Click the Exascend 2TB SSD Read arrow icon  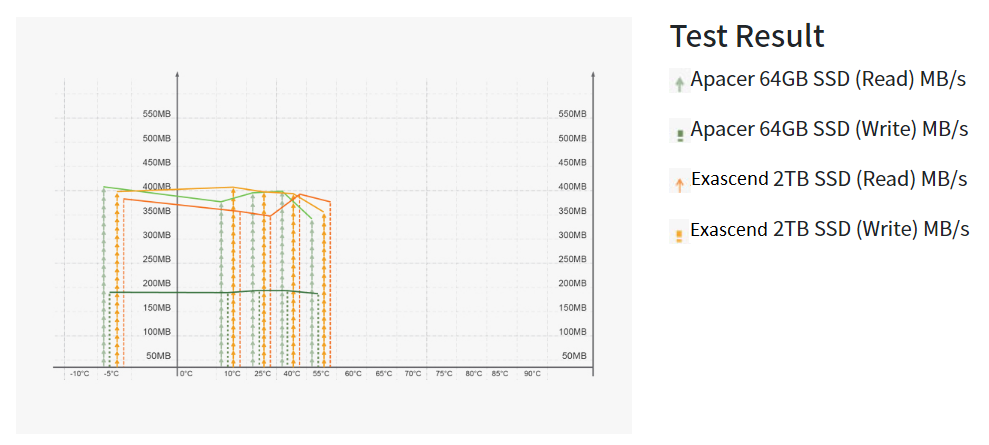point(679,185)
